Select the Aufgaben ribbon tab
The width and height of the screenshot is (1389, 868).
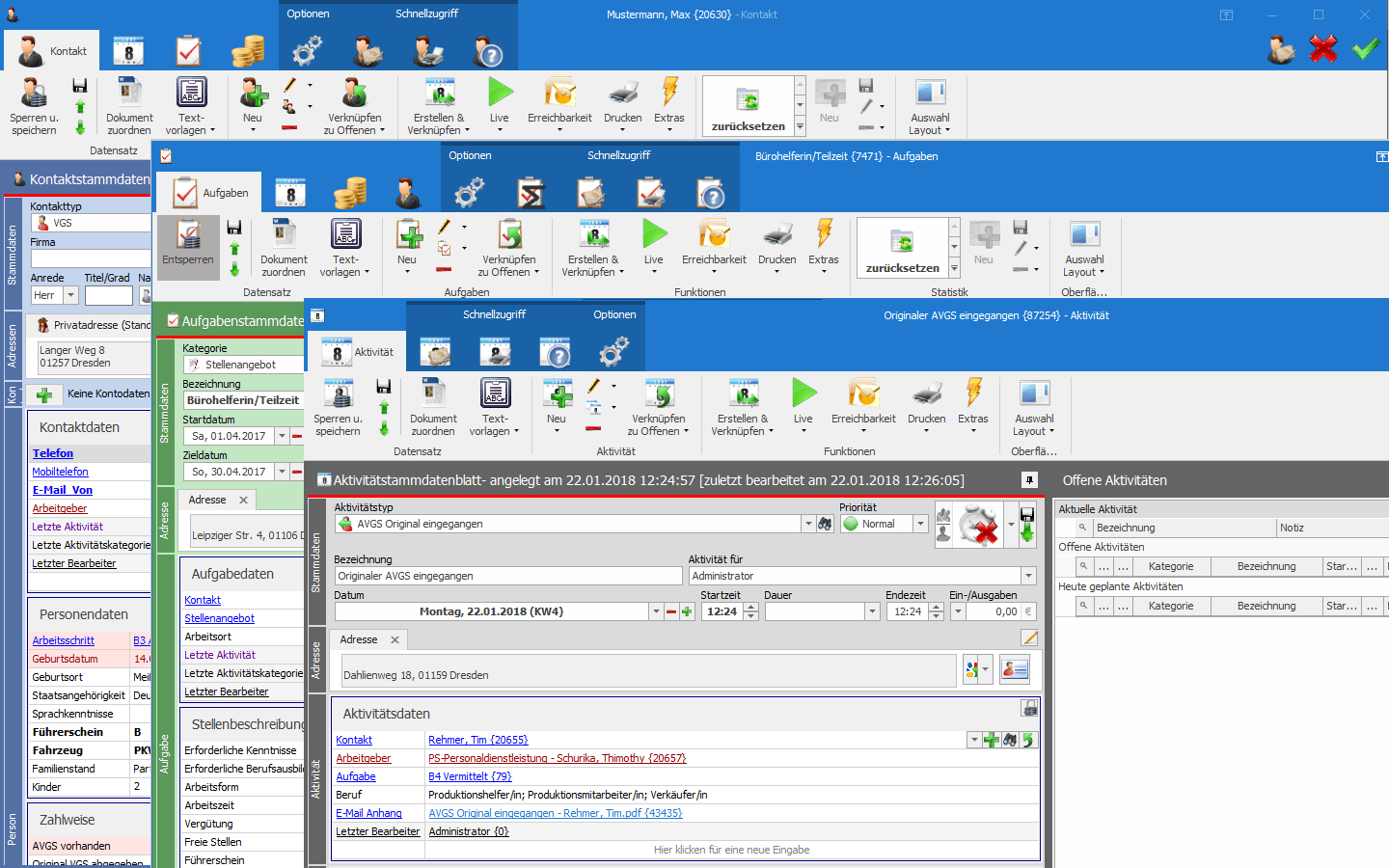click(x=210, y=193)
